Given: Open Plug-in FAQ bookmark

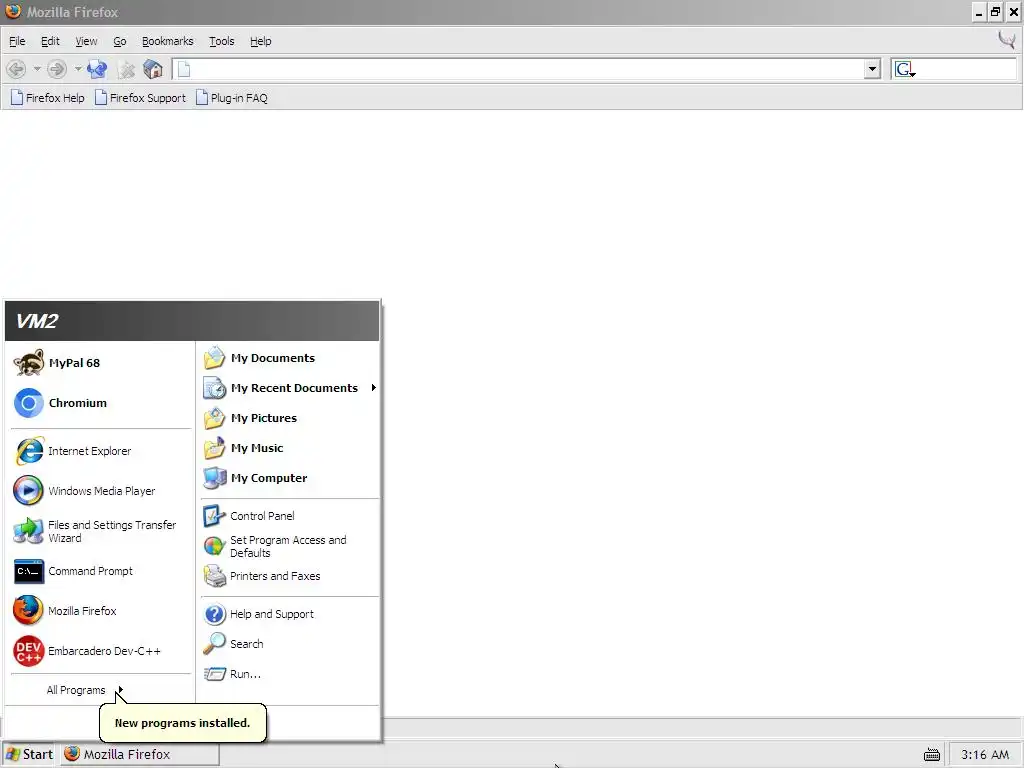Looking at the screenshot, I should point(232,98).
